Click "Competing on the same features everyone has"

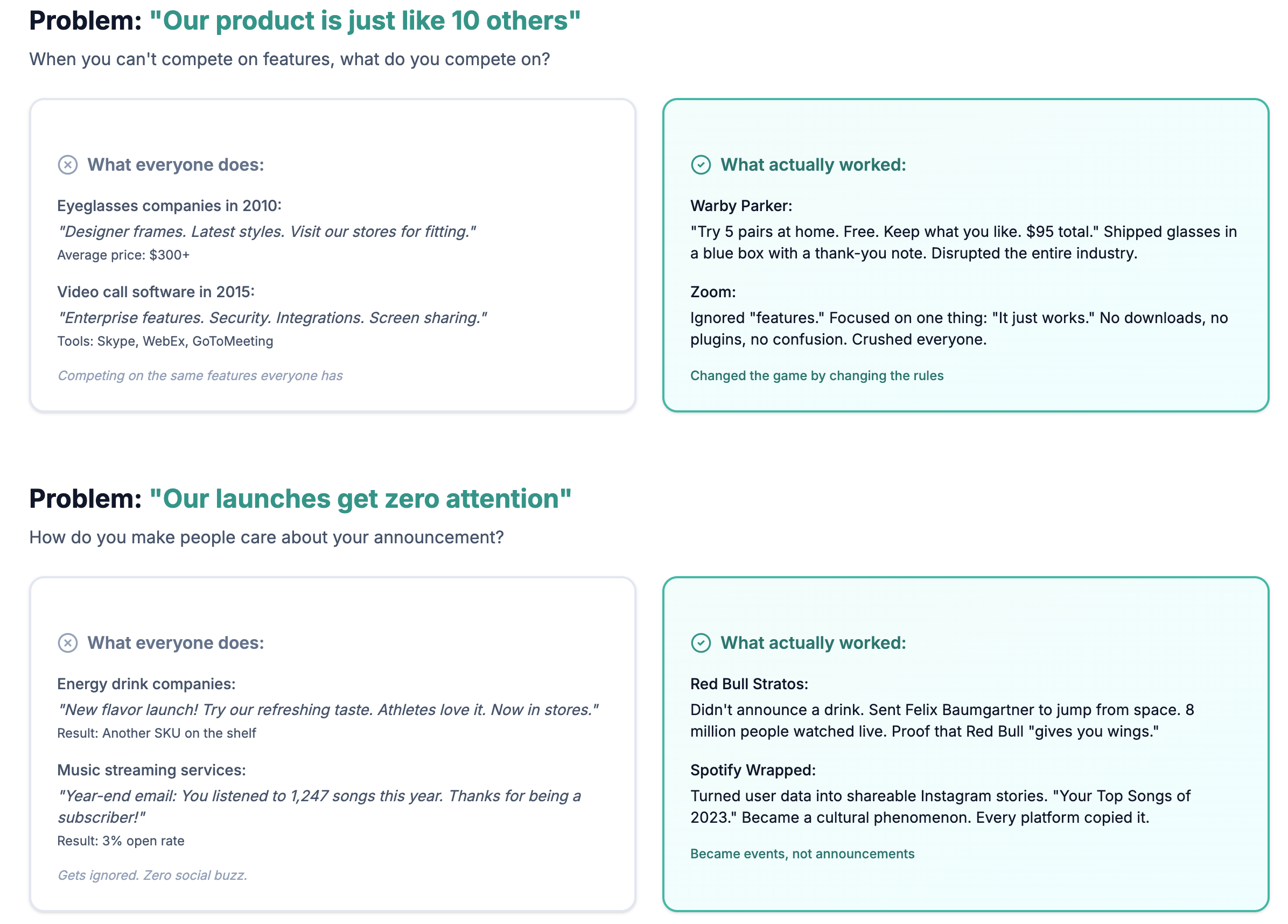[x=200, y=376]
